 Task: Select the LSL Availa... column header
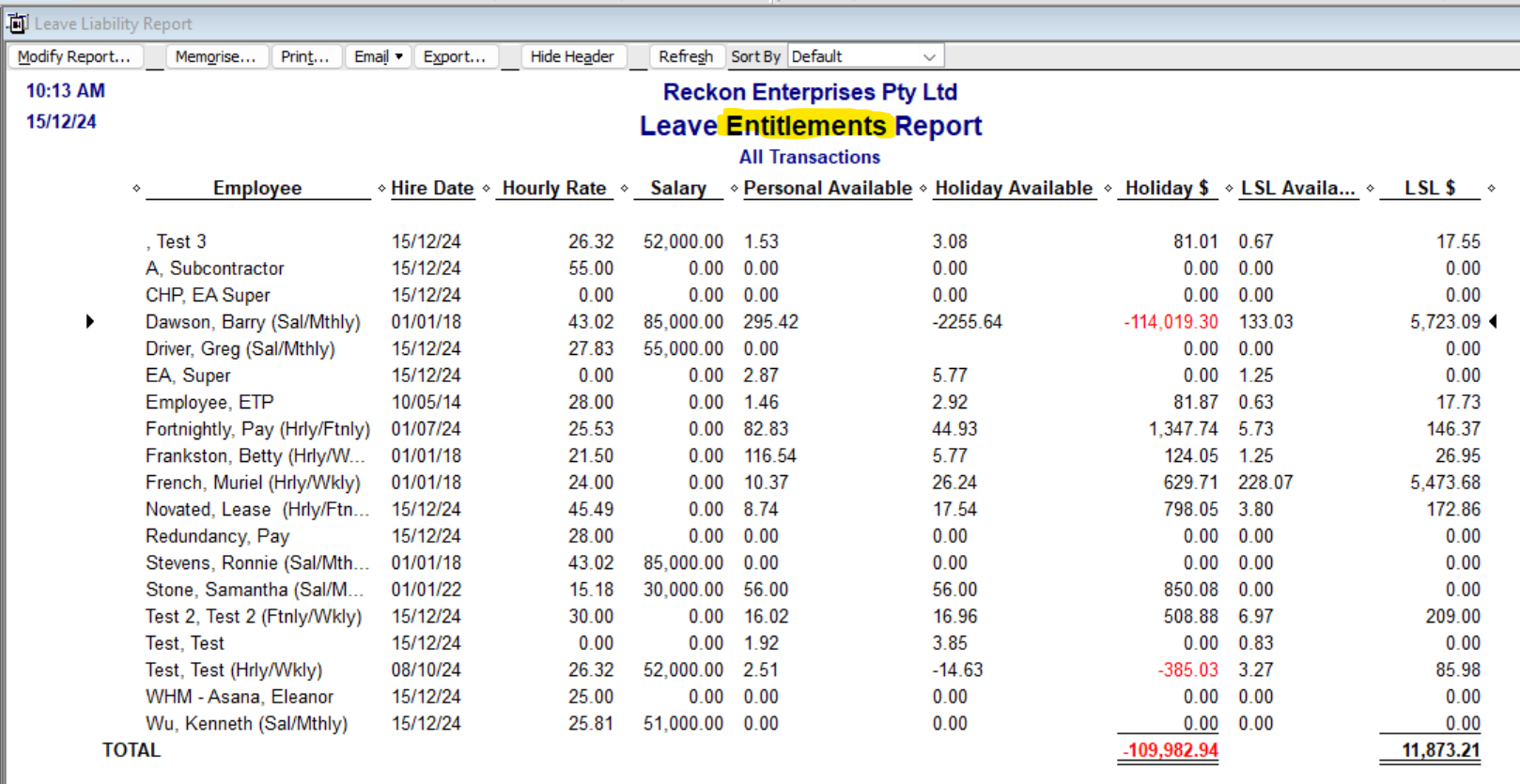click(1298, 188)
